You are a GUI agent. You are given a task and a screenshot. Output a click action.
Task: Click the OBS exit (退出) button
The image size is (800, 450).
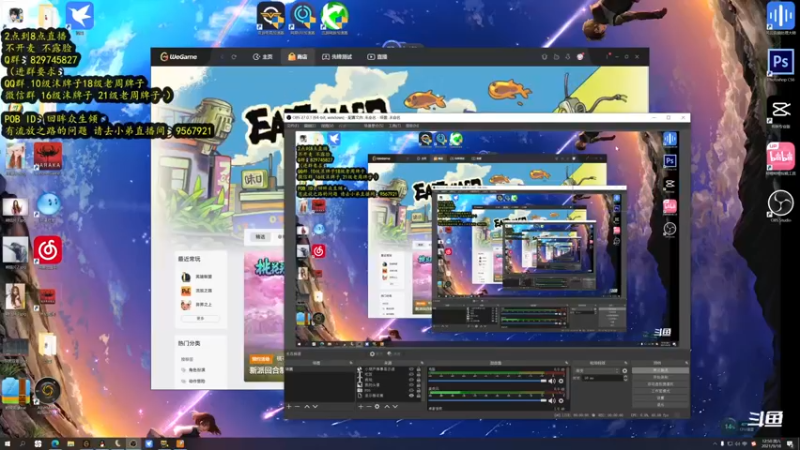click(x=660, y=405)
